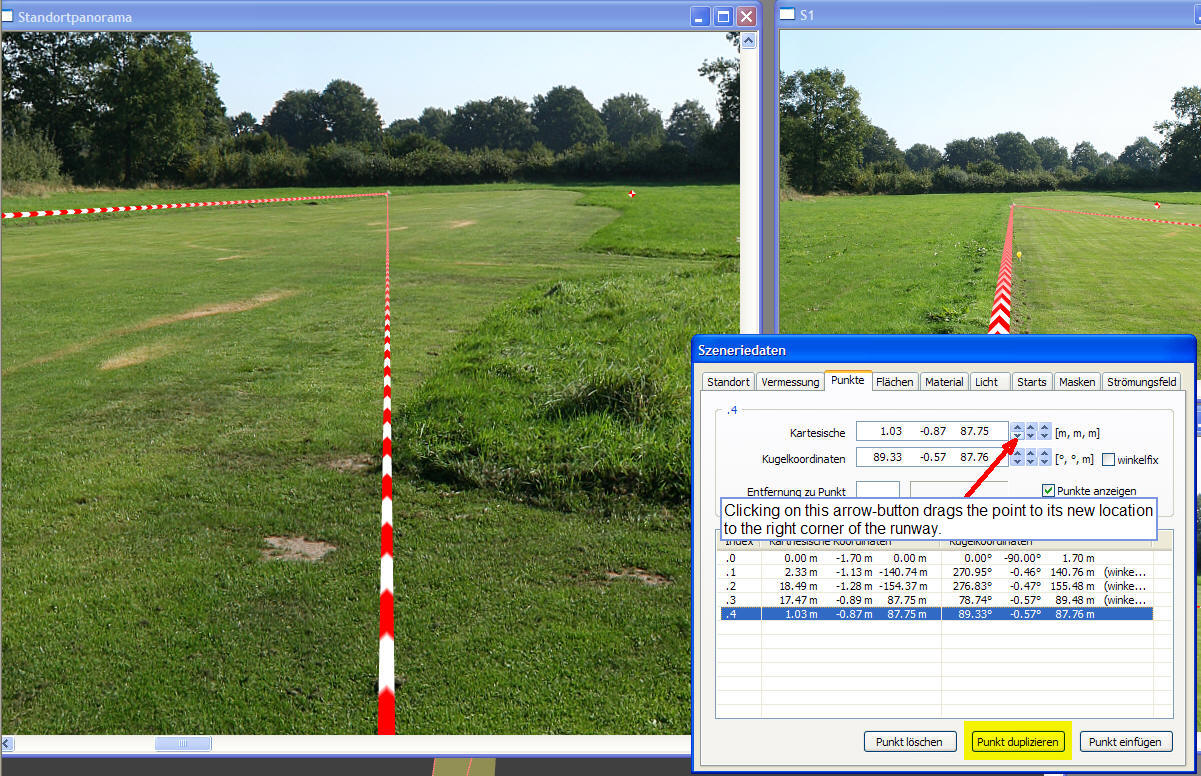Click the "18.49 m" cell in the list
This screenshot has width=1201, height=776.
(x=796, y=586)
